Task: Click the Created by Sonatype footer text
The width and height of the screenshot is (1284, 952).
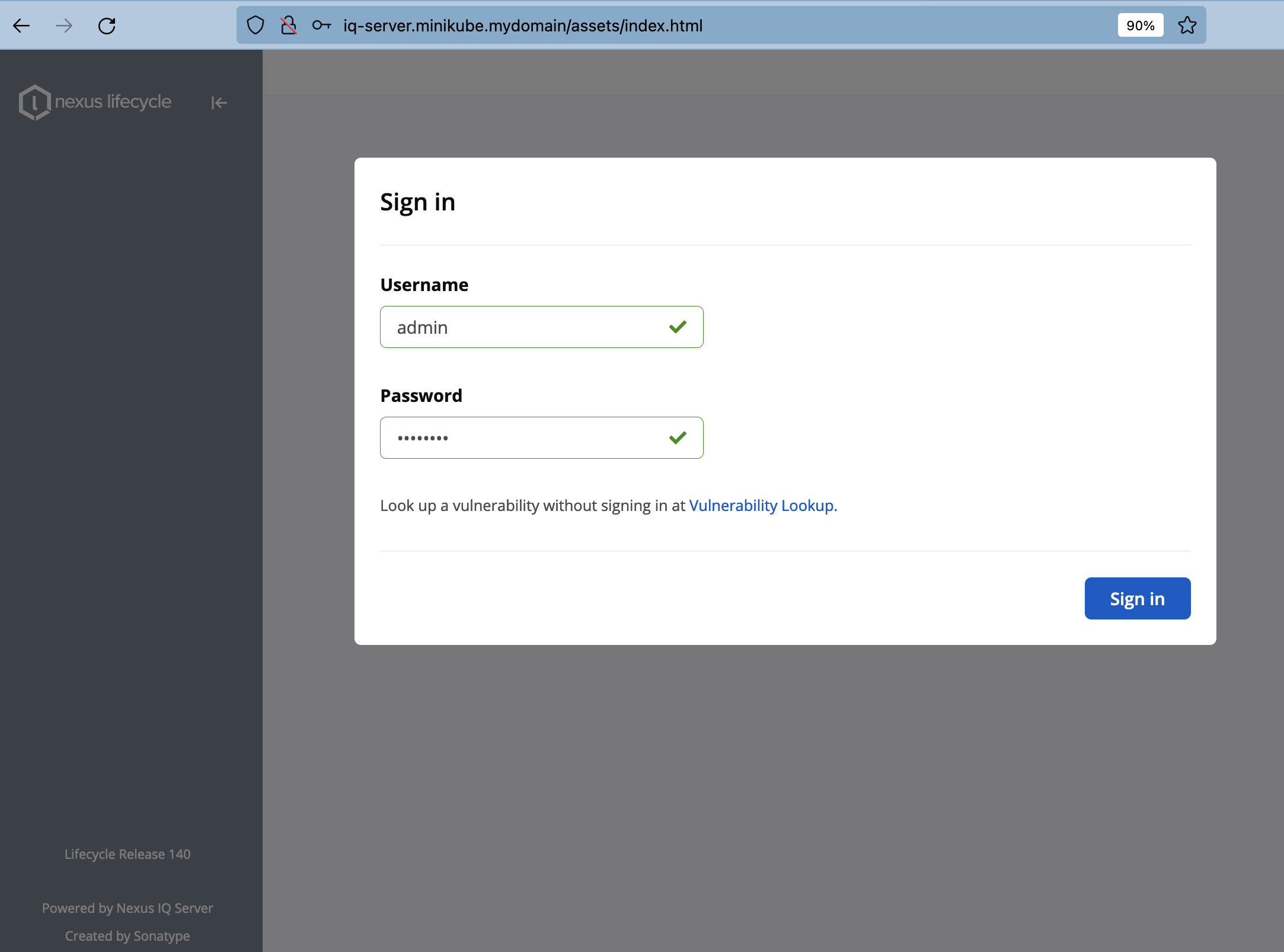Action: pos(127,936)
